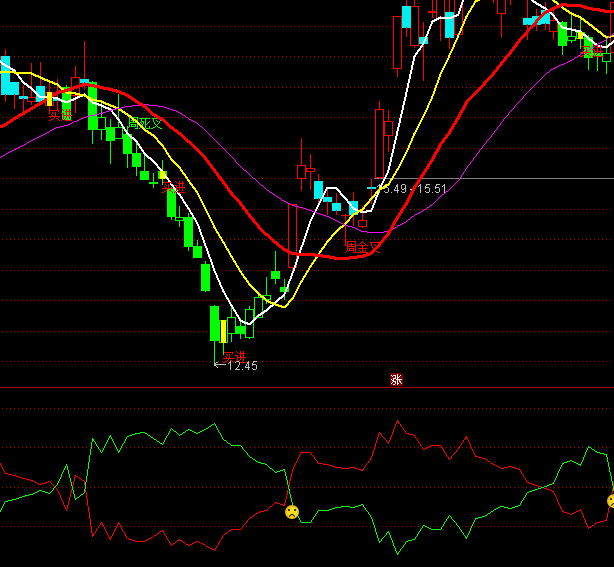
Task: Click the red 涨 badge icon
Action: (x=396, y=379)
